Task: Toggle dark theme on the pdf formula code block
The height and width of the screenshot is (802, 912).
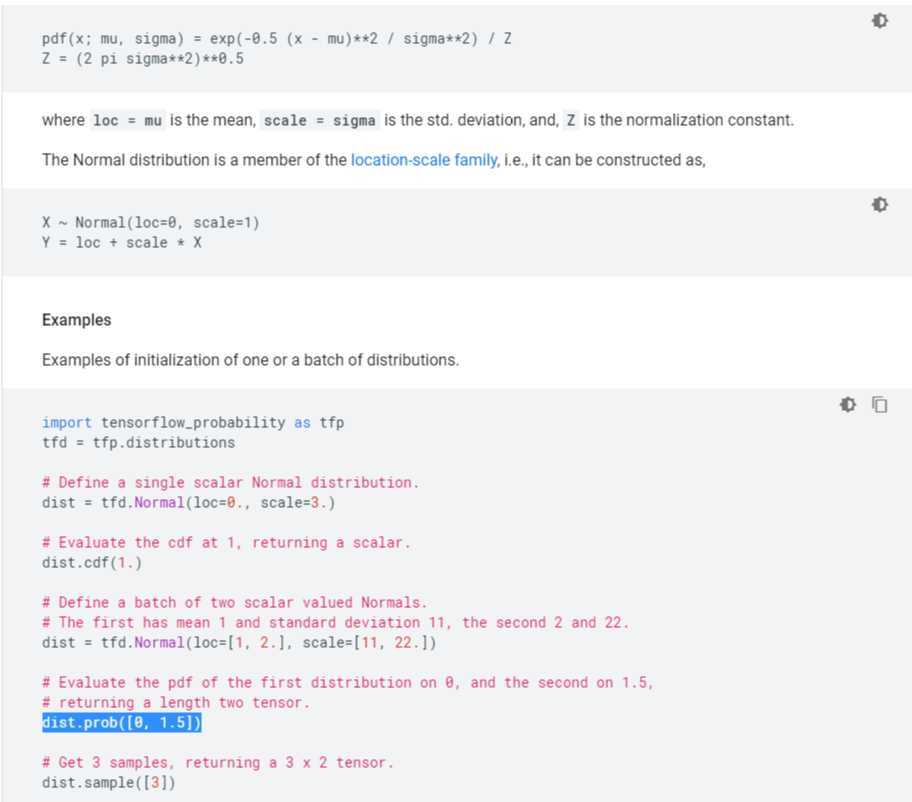Action: click(x=880, y=21)
